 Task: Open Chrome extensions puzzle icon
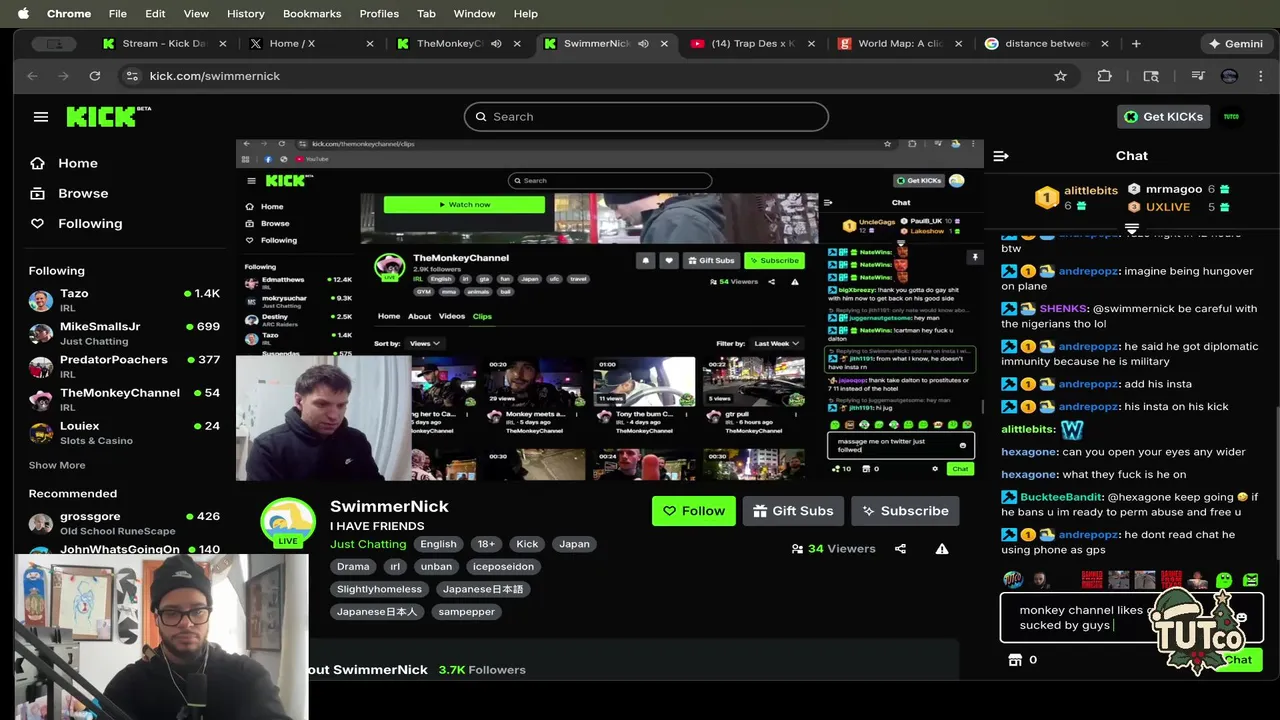click(1104, 76)
